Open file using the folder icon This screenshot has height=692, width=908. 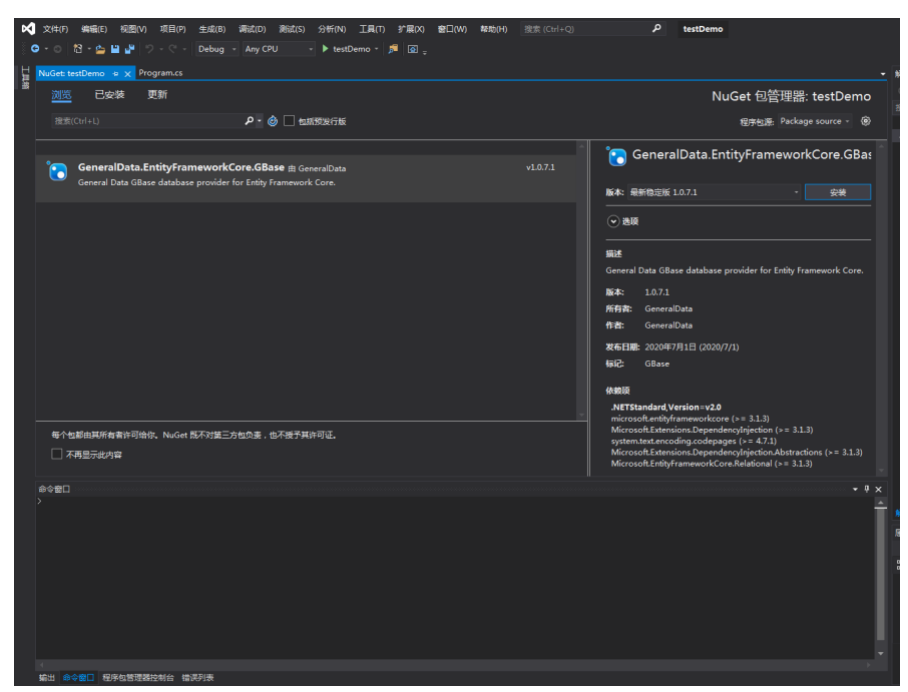[x=100, y=49]
